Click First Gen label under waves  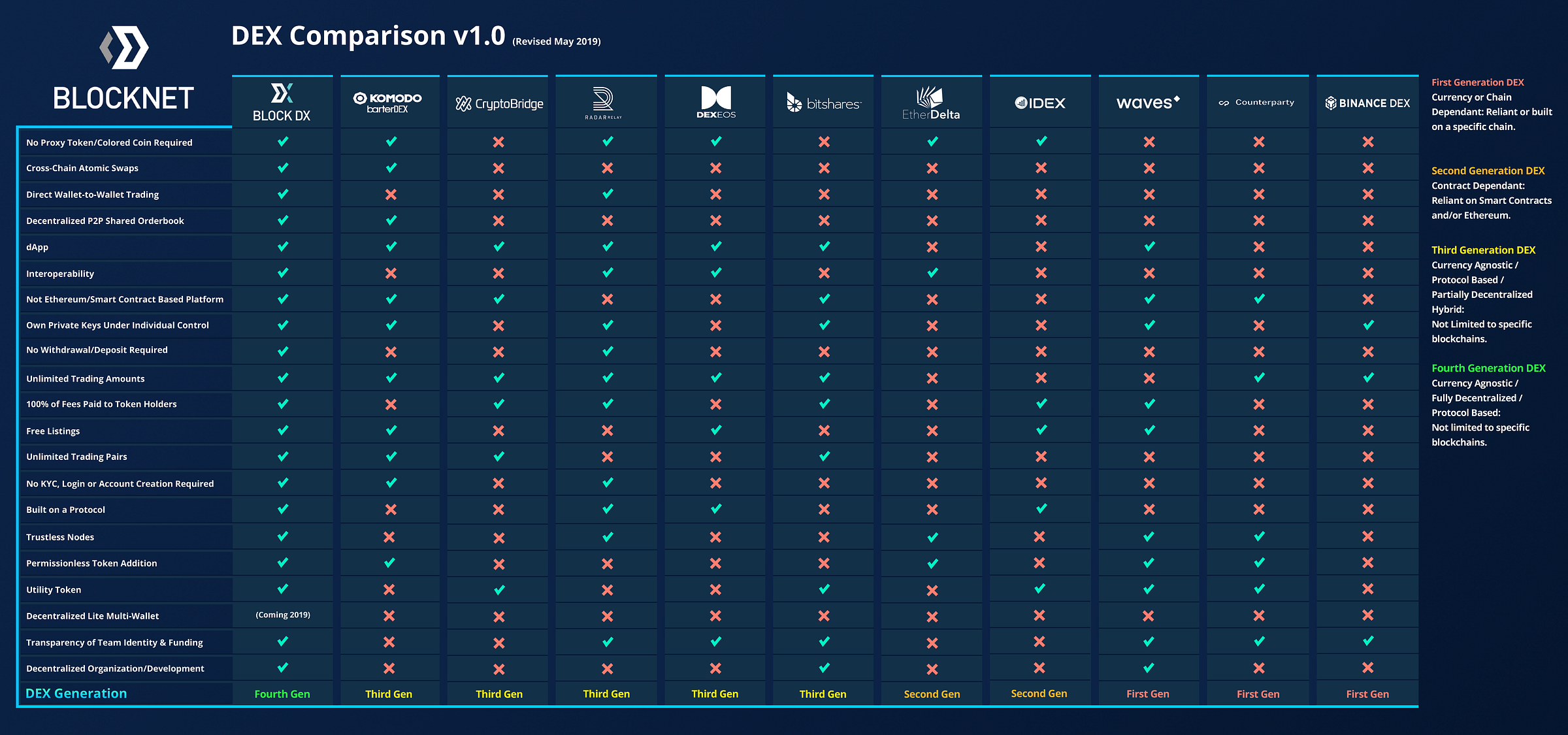1148,694
